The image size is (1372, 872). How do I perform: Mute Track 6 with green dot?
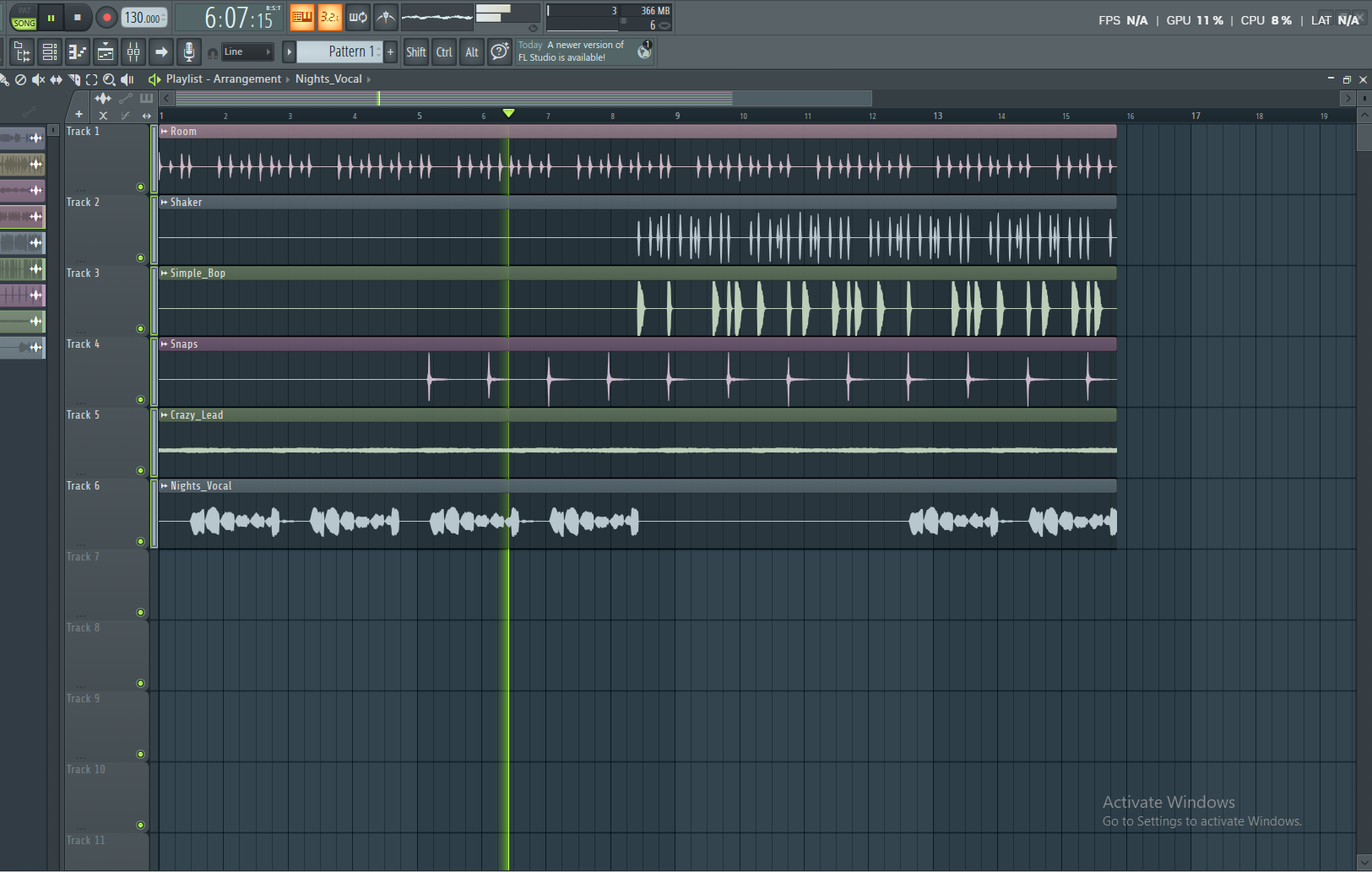pos(140,541)
